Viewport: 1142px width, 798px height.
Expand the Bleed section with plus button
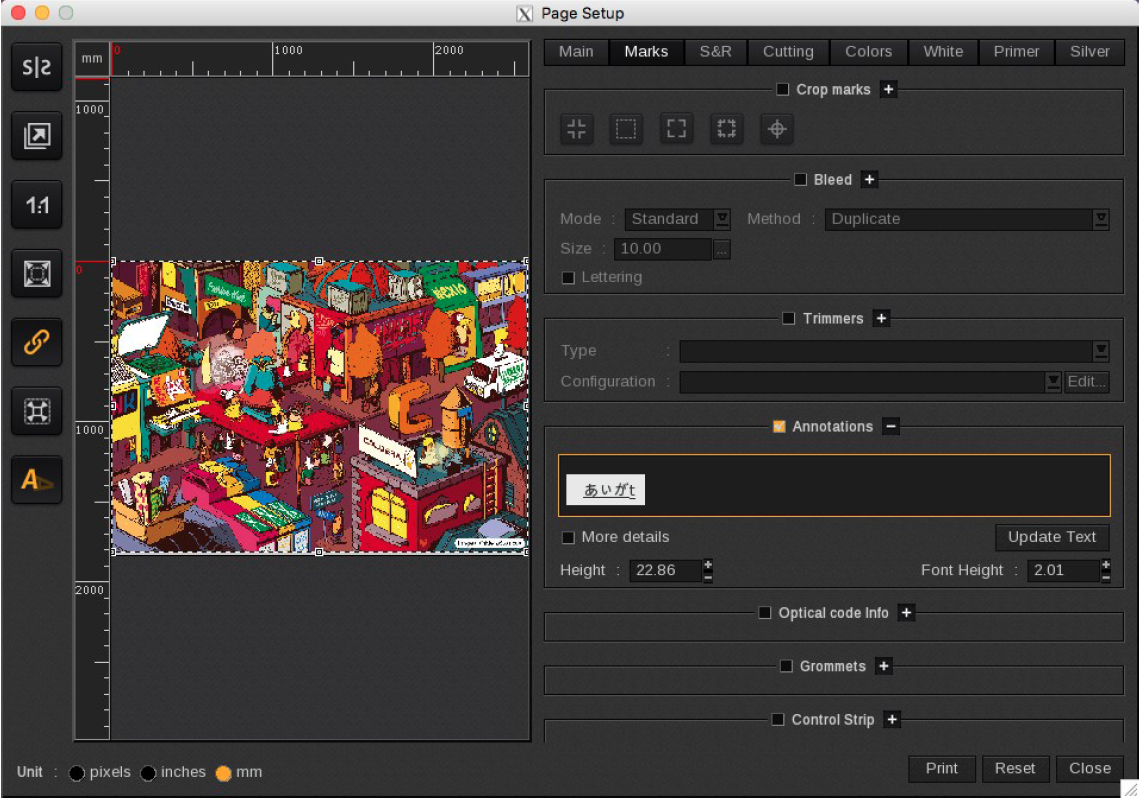point(869,180)
